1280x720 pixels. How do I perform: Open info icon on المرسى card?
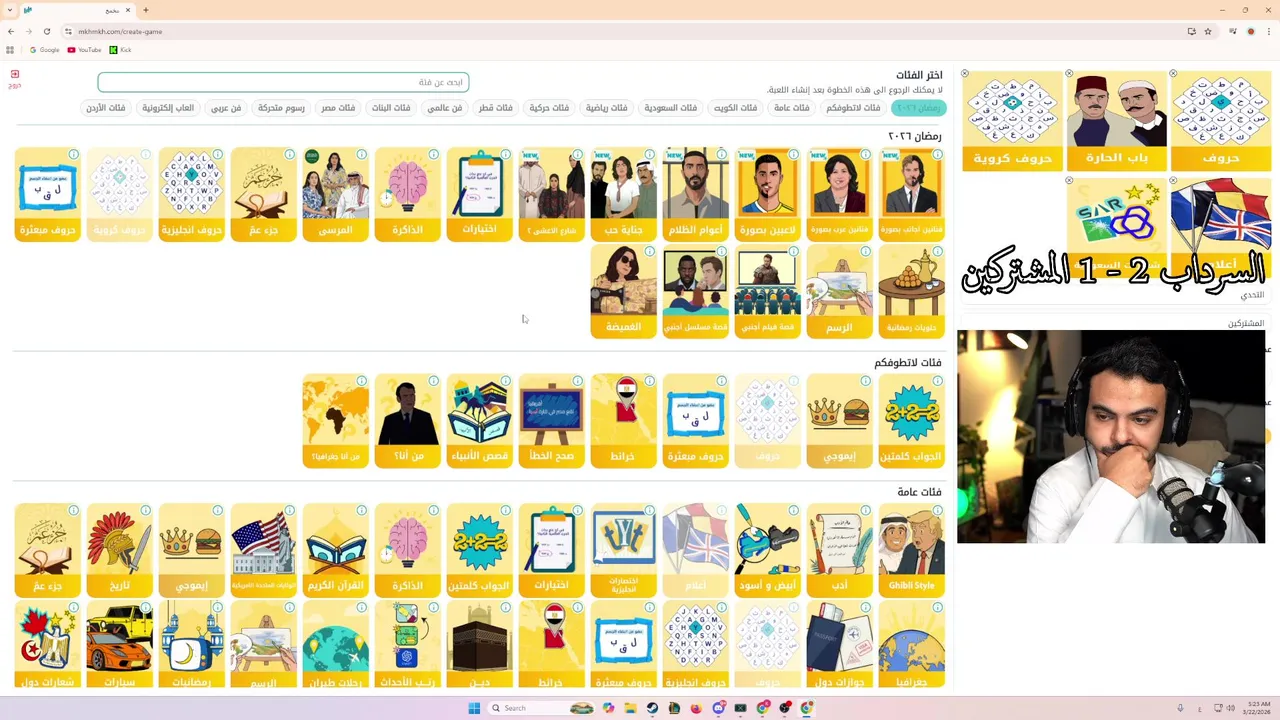tap(361, 155)
